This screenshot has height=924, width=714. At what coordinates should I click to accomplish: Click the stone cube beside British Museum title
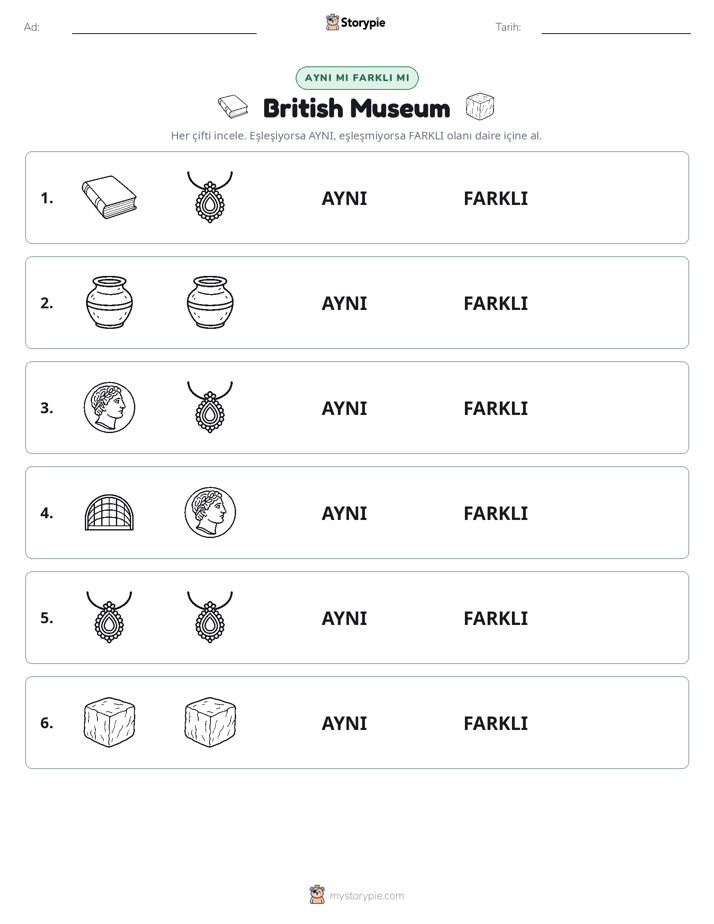point(480,107)
